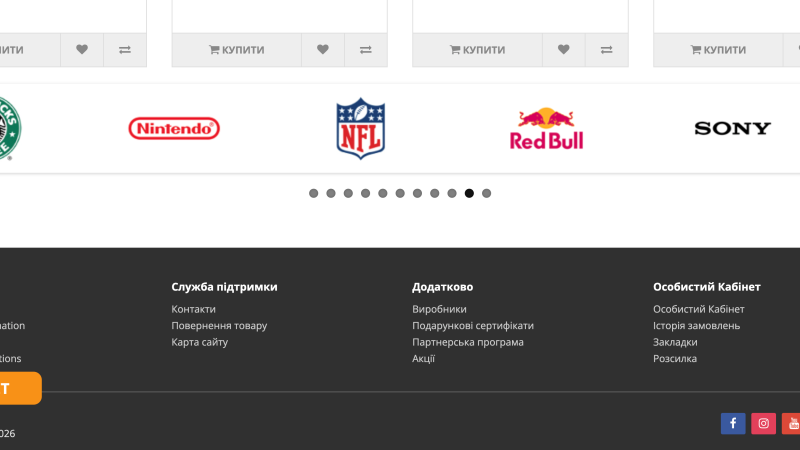Go to fifth carousel pagination dot
This screenshot has width=800, height=450.
click(x=383, y=193)
